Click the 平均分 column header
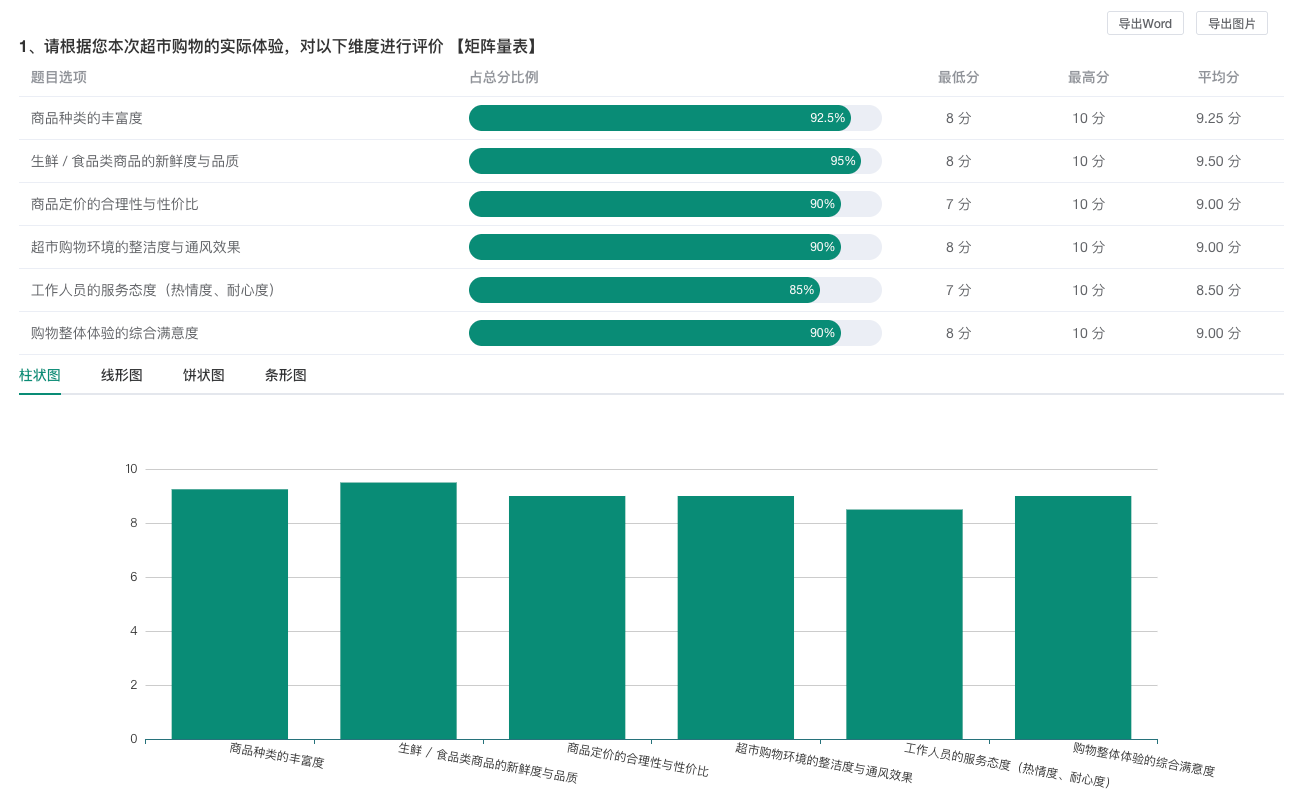Screen dimensions: 1301x806 pos(1218,77)
